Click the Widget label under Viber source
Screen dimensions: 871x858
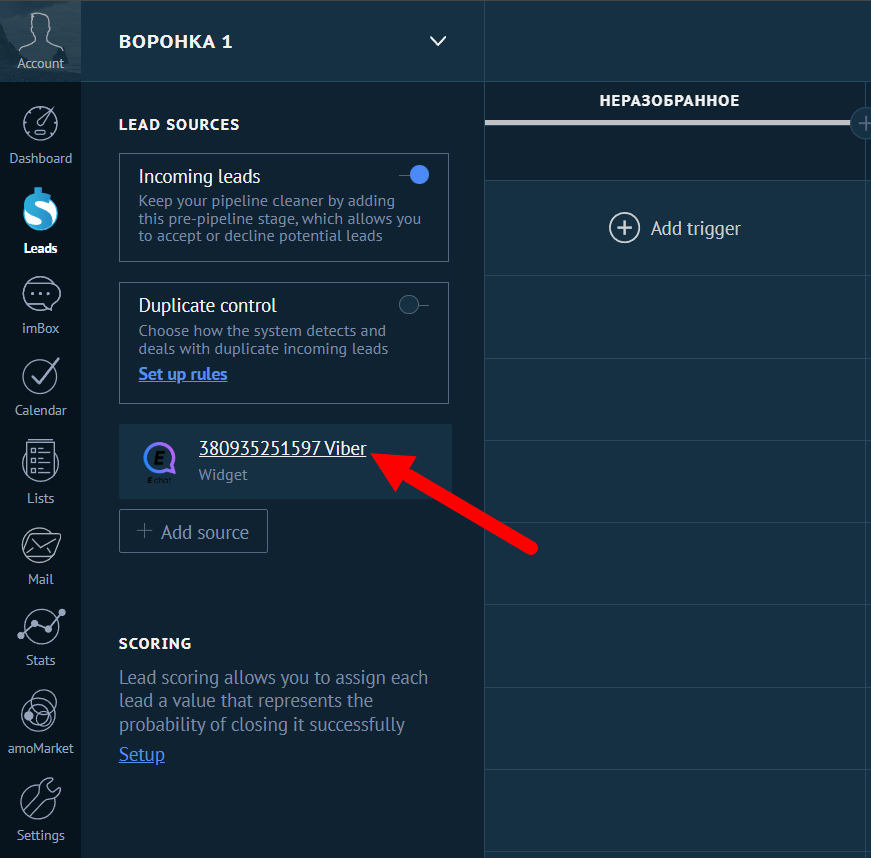[223, 475]
